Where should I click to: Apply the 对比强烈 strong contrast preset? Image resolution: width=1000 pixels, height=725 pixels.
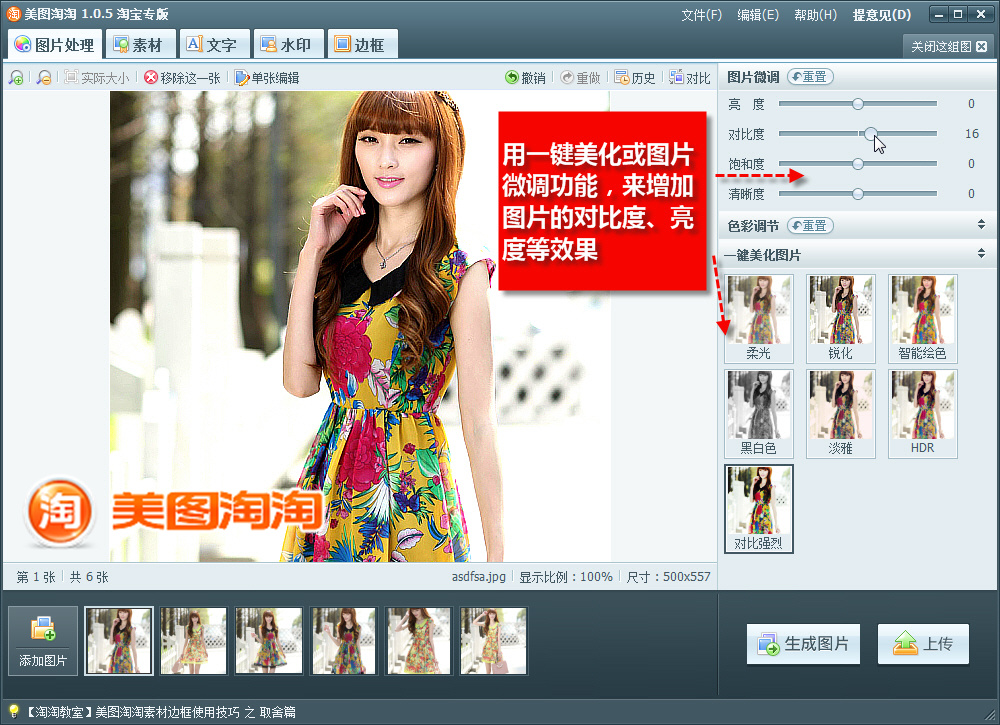pyautogui.click(x=759, y=509)
